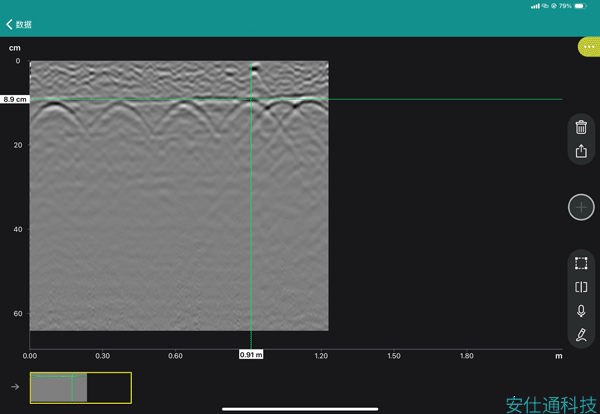Click the 0.30 label on distance axis
This screenshot has height=414, width=600.
click(103, 356)
